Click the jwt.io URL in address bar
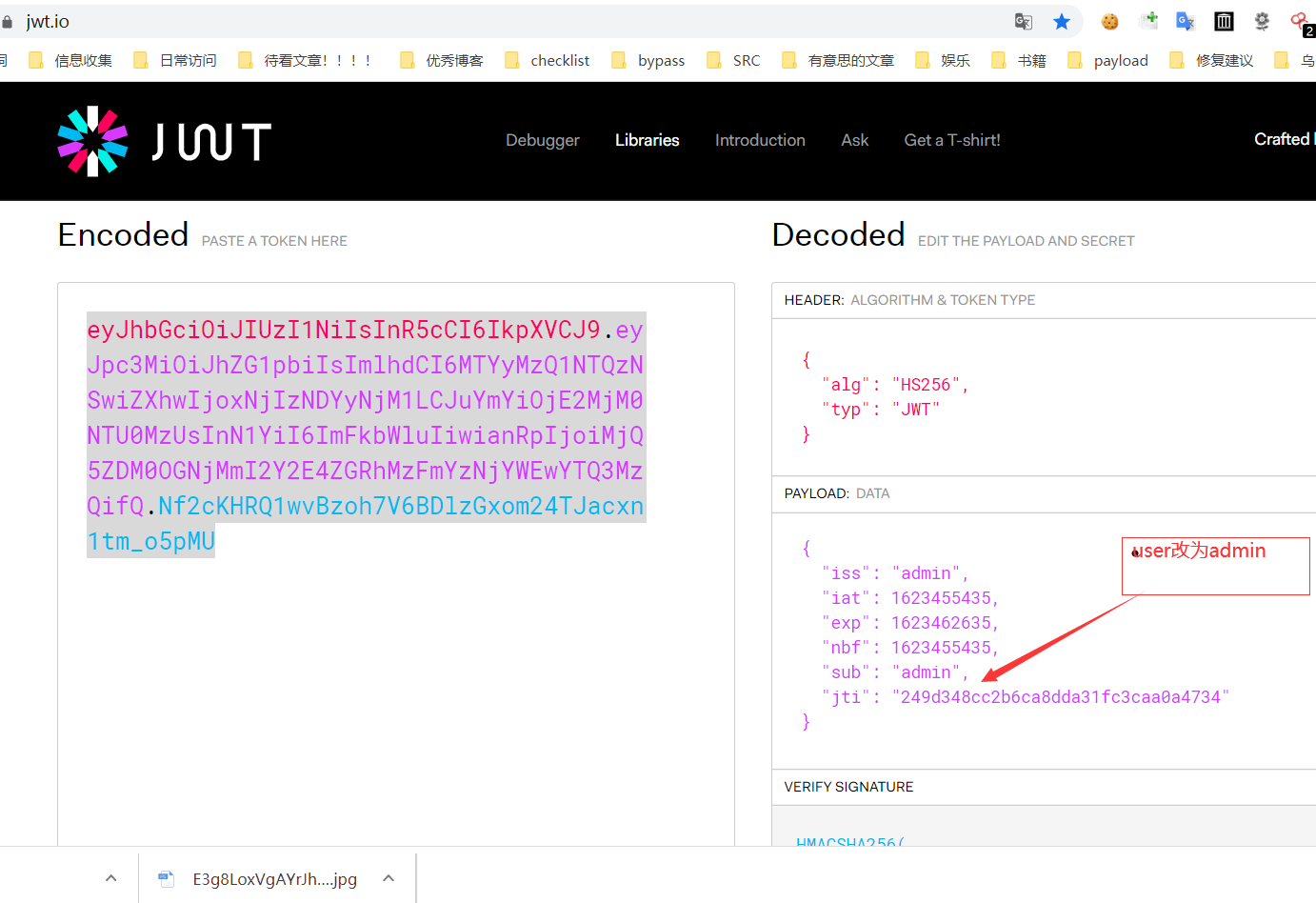 (x=48, y=21)
